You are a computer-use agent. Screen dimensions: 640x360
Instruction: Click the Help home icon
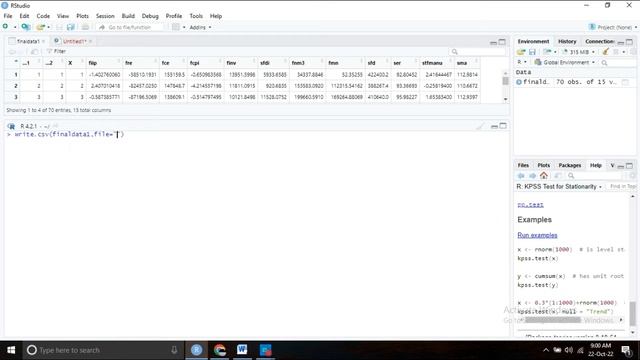point(544,176)
